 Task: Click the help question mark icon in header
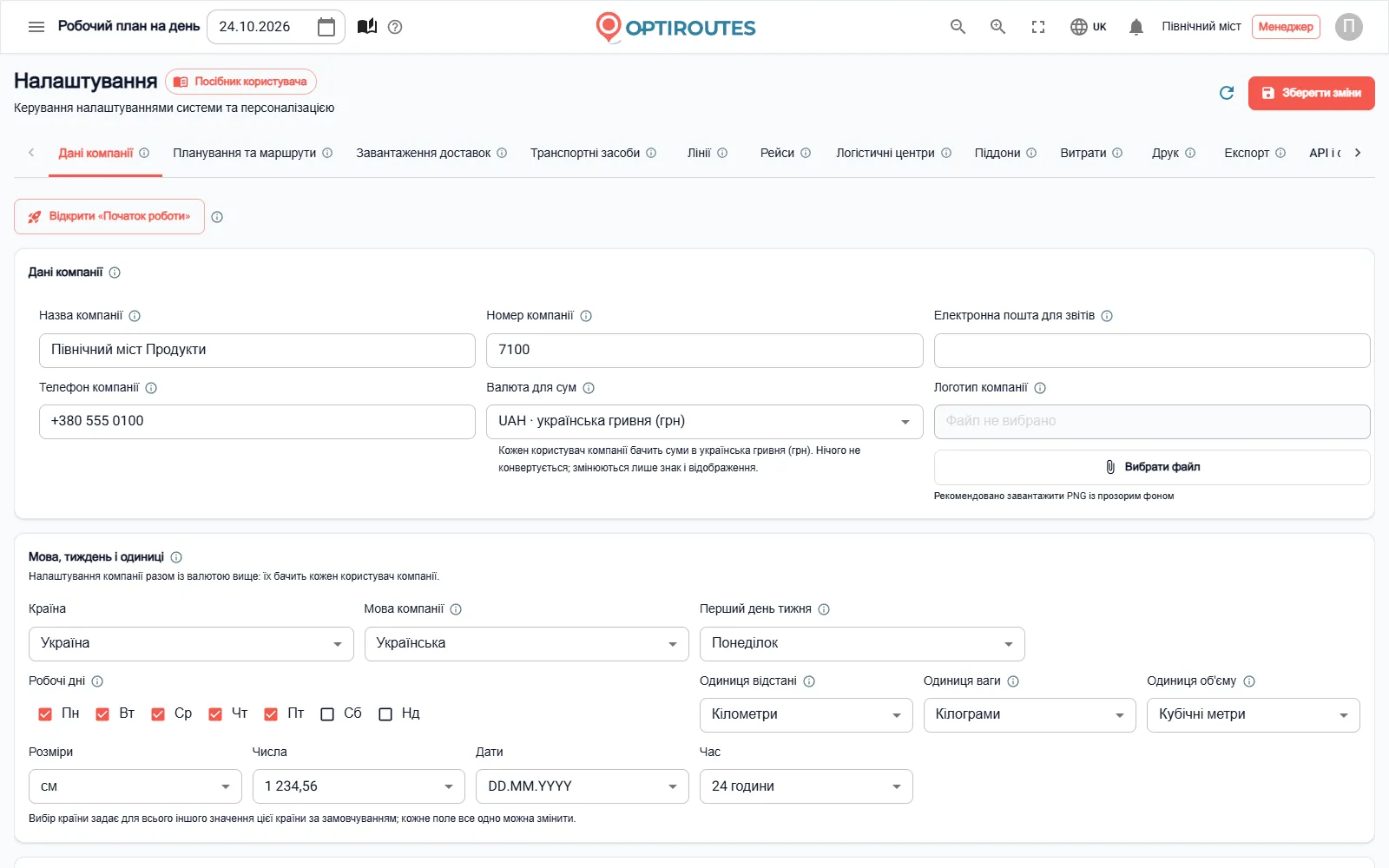click(395, 27)
